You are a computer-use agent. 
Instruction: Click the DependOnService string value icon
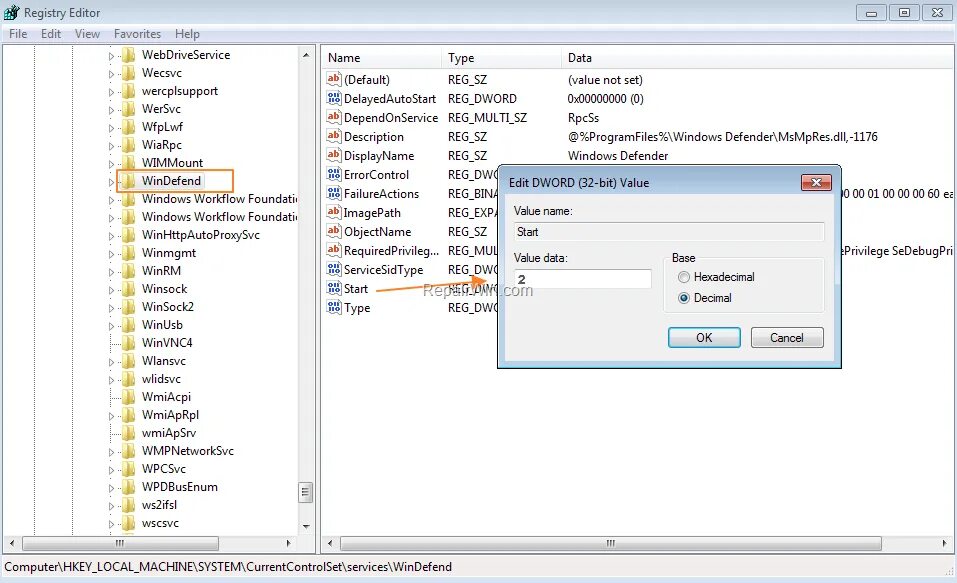coord(334,117)
